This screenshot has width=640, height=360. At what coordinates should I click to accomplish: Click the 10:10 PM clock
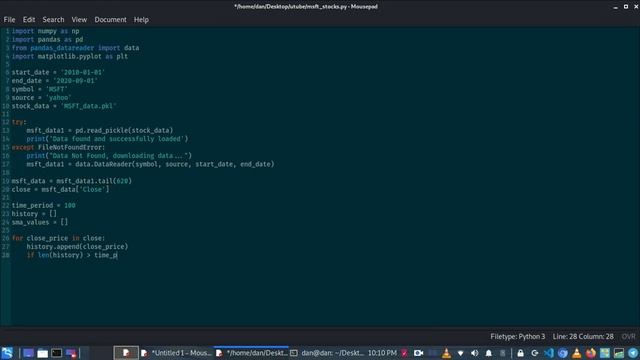[382, 353]
